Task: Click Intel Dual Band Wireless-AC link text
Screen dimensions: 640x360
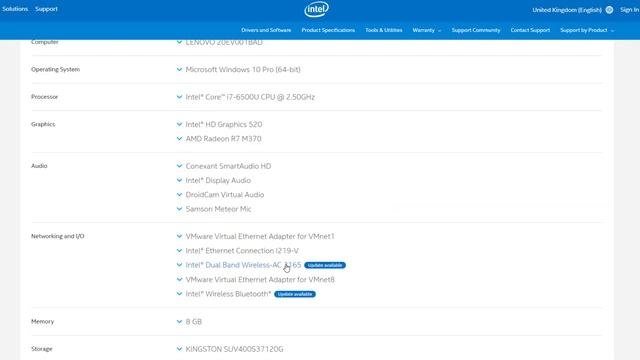Action: [x=243, y=265]
